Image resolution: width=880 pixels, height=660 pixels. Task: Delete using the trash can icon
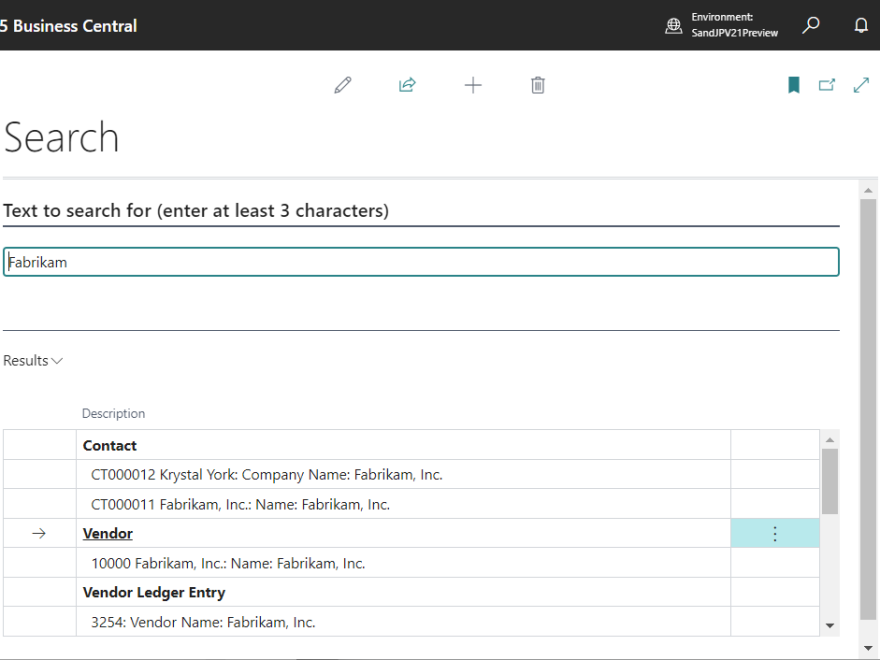click(538, 85)
